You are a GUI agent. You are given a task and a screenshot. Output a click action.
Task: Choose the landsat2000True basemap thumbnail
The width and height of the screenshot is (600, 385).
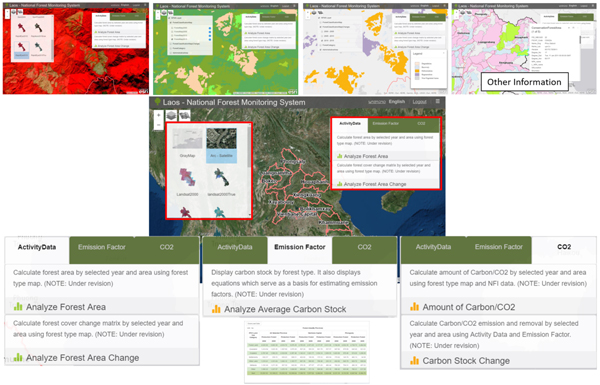pyautogui.click(x=222, y=182)
